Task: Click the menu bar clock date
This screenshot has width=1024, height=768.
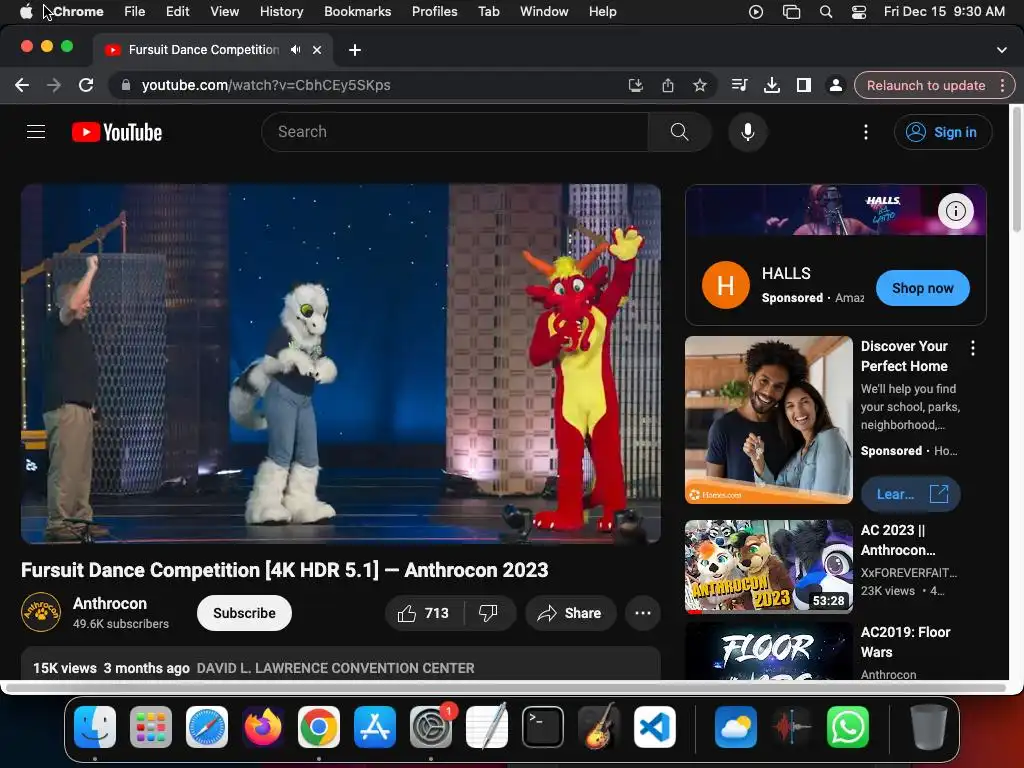Action: tap(944, 12)
